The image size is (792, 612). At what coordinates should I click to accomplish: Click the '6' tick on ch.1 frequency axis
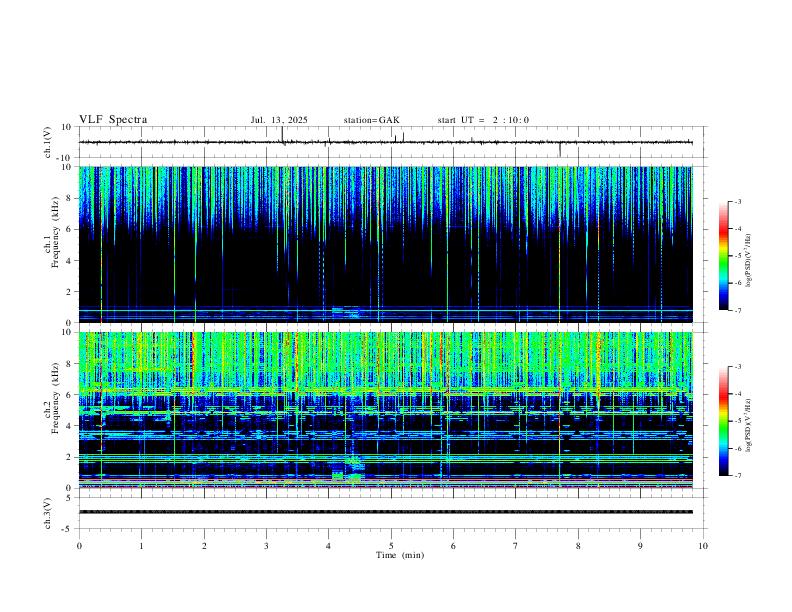click(70, 229)
